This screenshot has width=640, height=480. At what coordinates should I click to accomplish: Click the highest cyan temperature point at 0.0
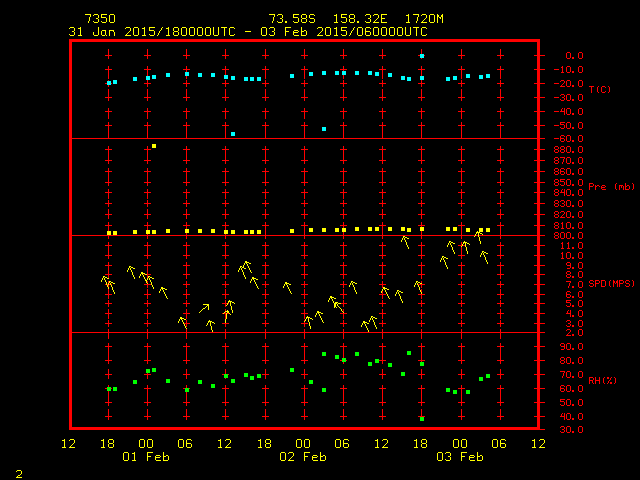click(422, 56)
